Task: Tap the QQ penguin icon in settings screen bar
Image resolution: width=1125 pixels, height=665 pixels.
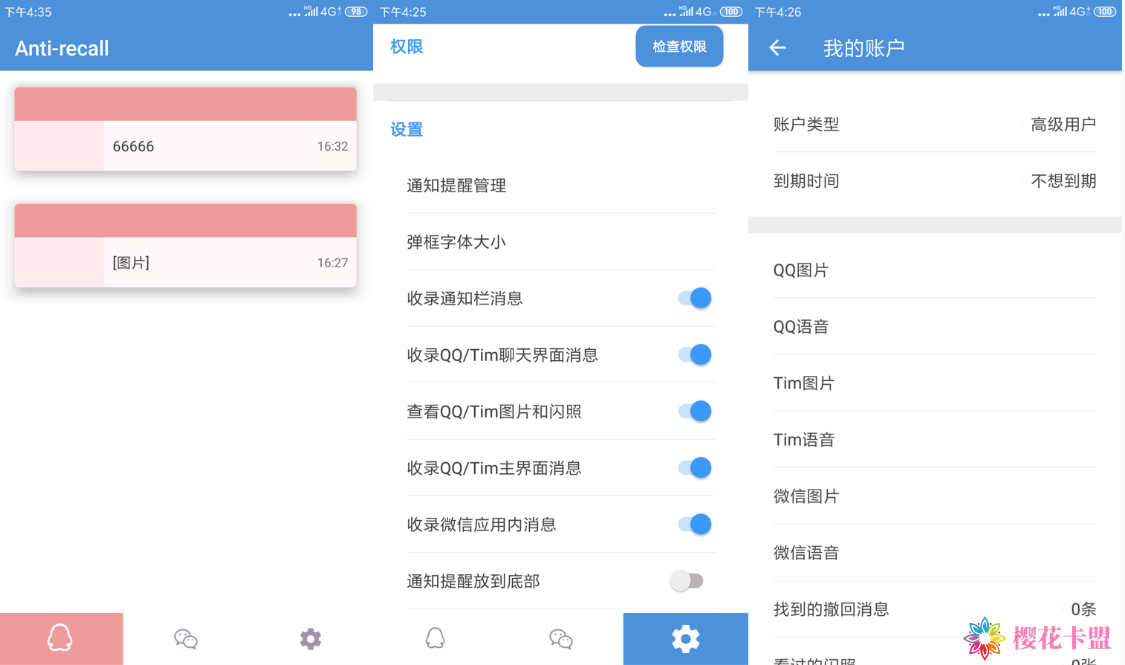Action: [435, 638]
